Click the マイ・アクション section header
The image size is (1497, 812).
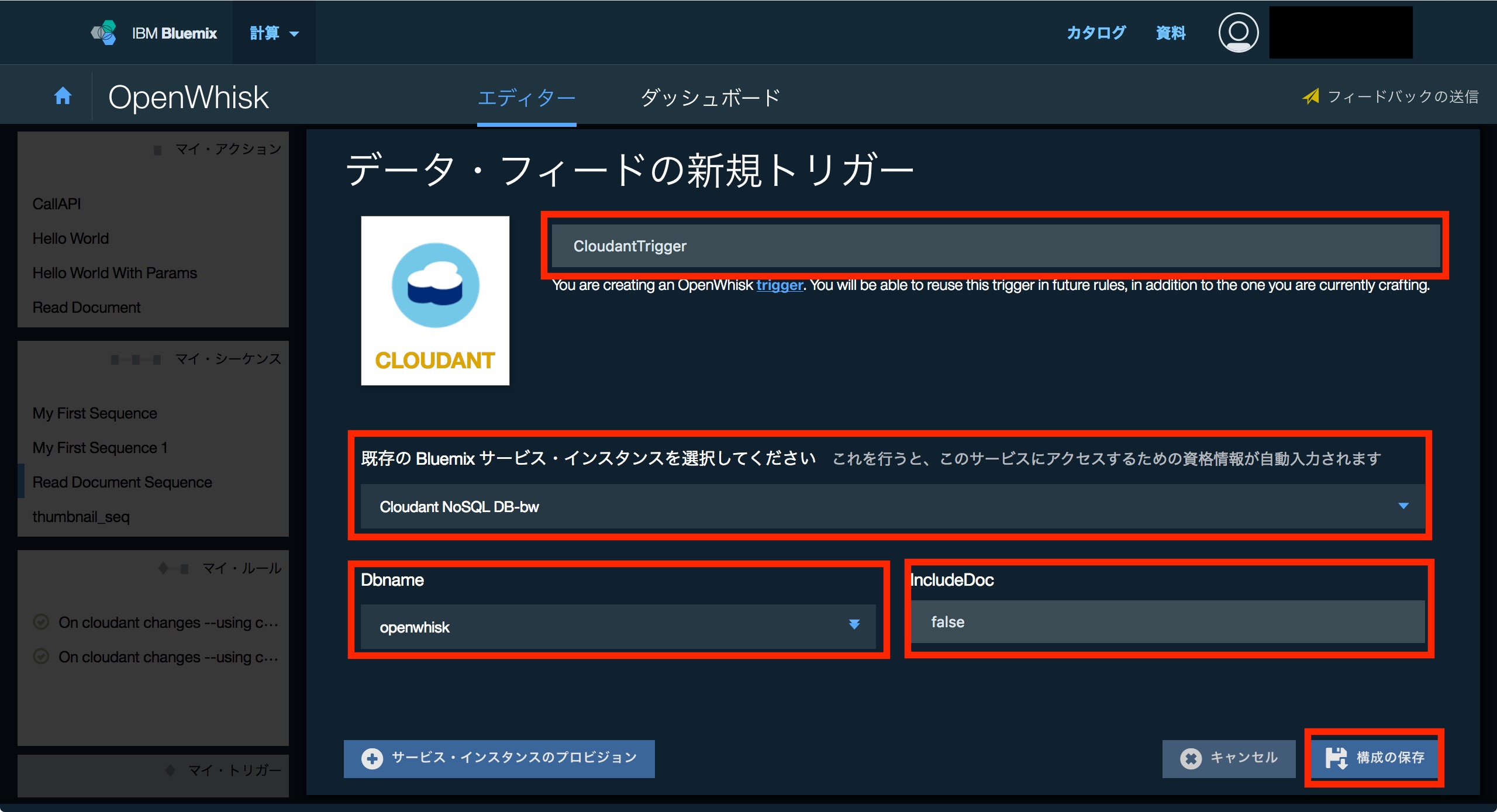tap(229, 149)
